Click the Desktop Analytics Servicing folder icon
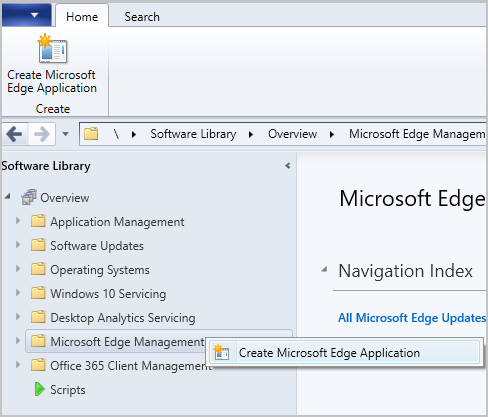 click(38, 317)
